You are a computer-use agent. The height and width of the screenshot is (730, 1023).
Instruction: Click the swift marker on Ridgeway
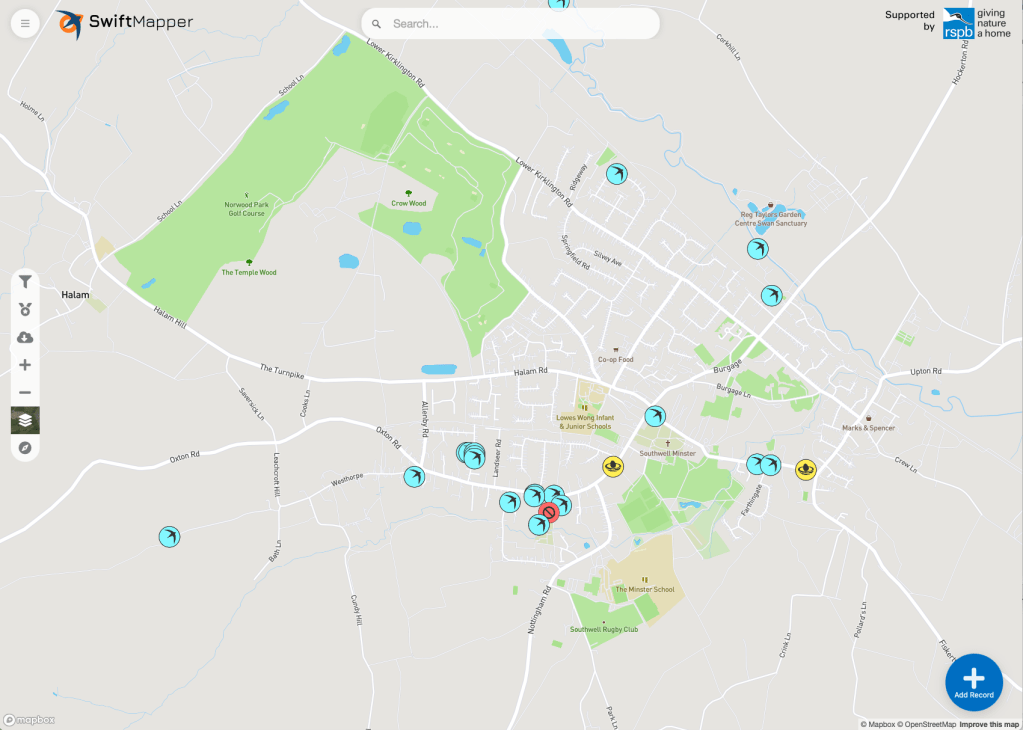(x=617, y=174)
